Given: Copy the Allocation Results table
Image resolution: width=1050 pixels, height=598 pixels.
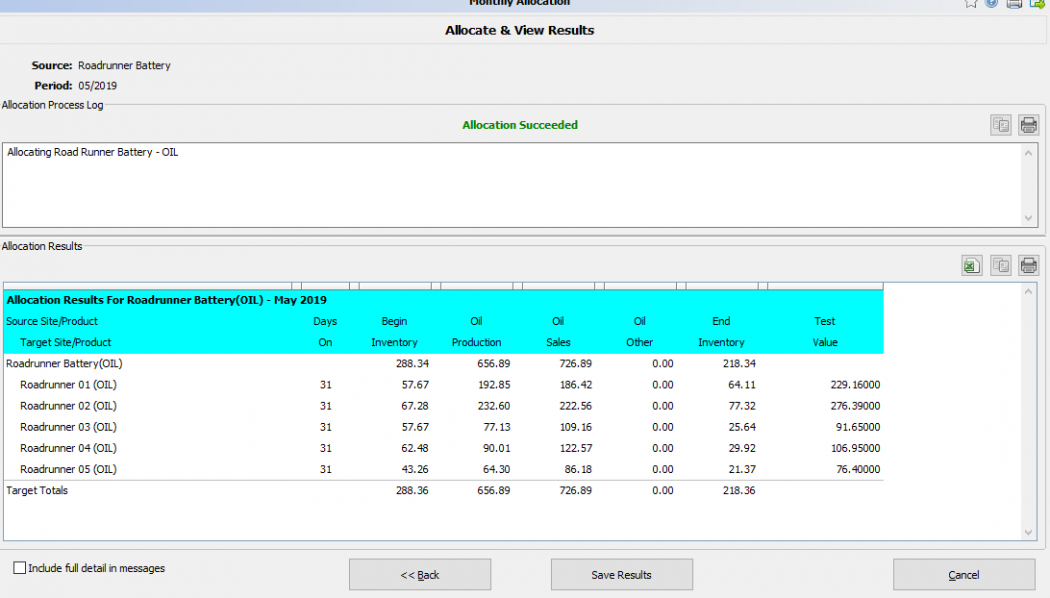Looking at the screenshot, I should [1001, 265].
